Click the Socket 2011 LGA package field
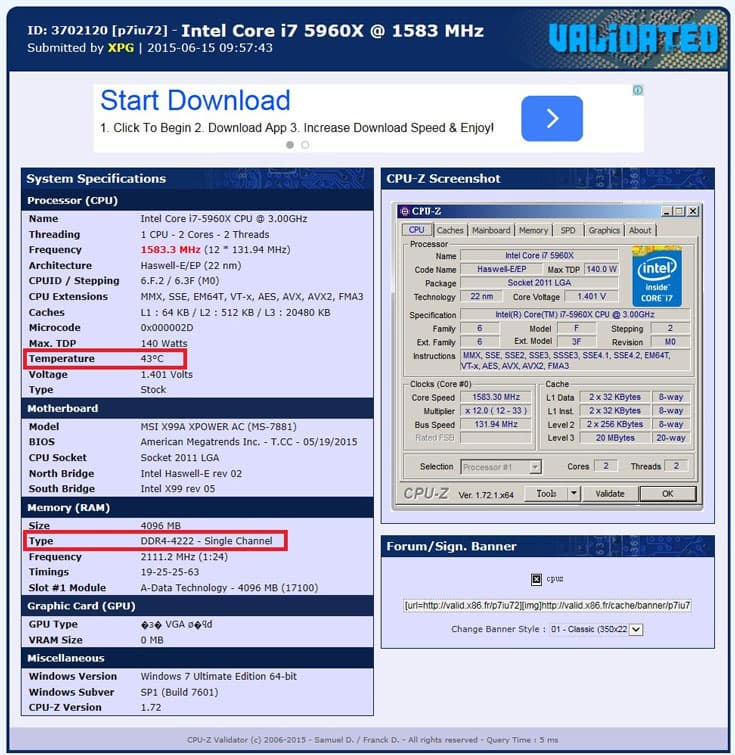 (x=539, y=283)
